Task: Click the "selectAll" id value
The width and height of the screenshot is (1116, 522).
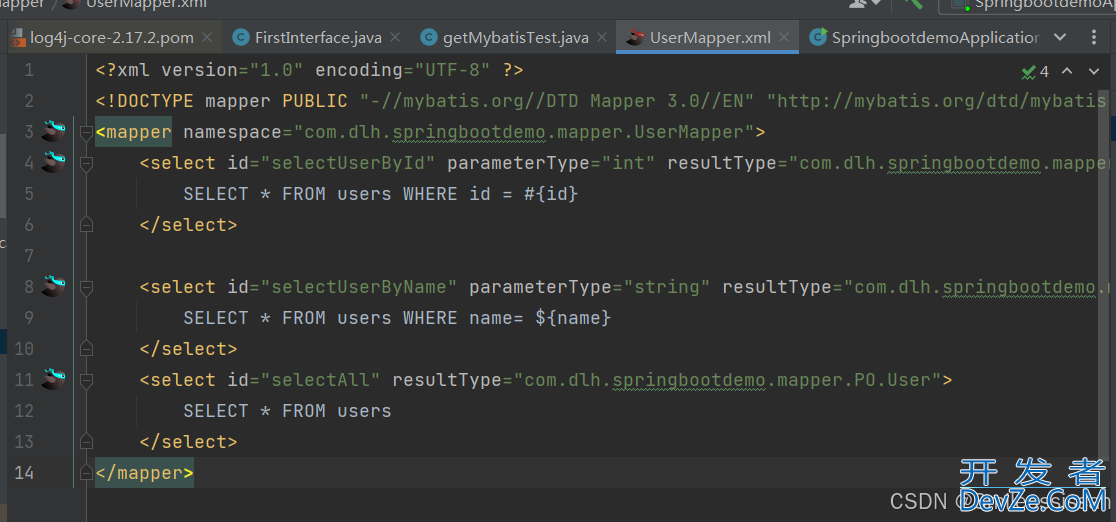Action: point(321,380)
